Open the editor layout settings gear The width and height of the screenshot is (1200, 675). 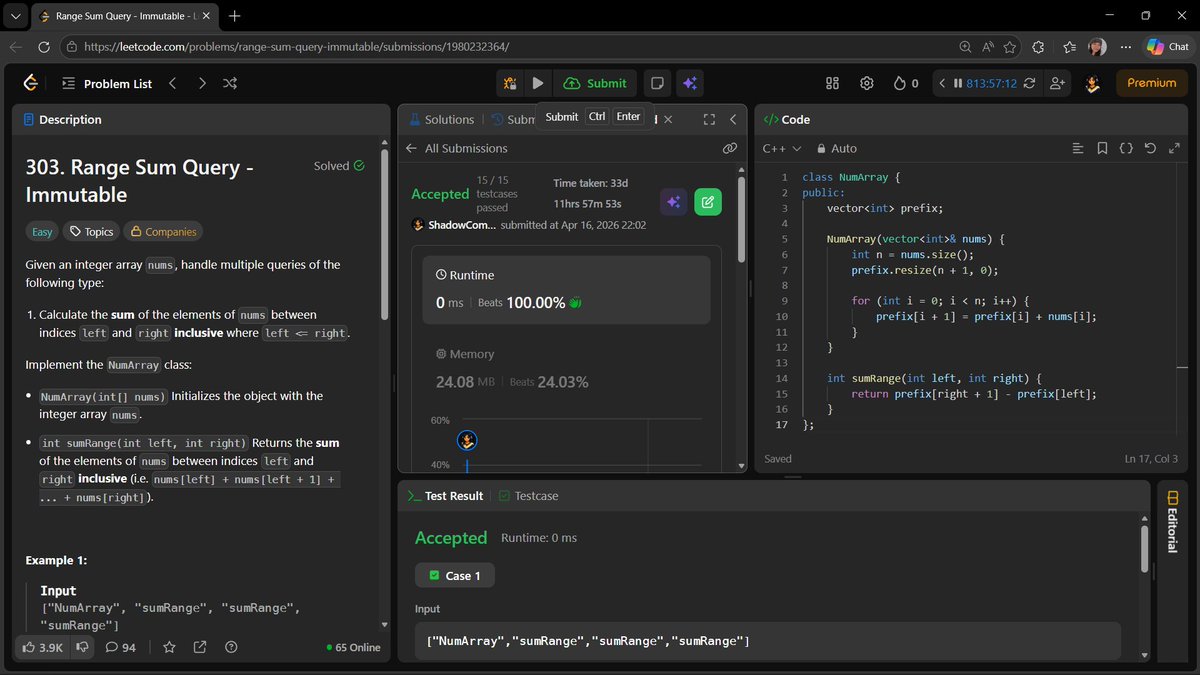pyautogui.click(x=866, y=83)
